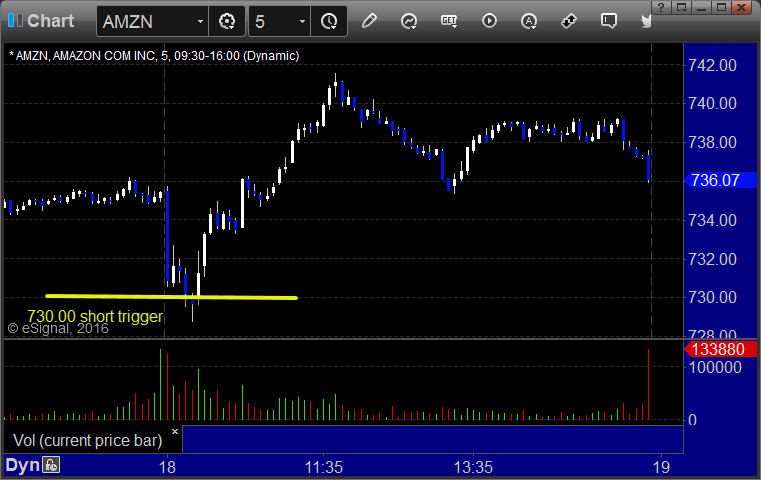Viewport: 761px width, 480px height.
Task: Click the red 133880 volume marker
Action: [x=720, y=349]
